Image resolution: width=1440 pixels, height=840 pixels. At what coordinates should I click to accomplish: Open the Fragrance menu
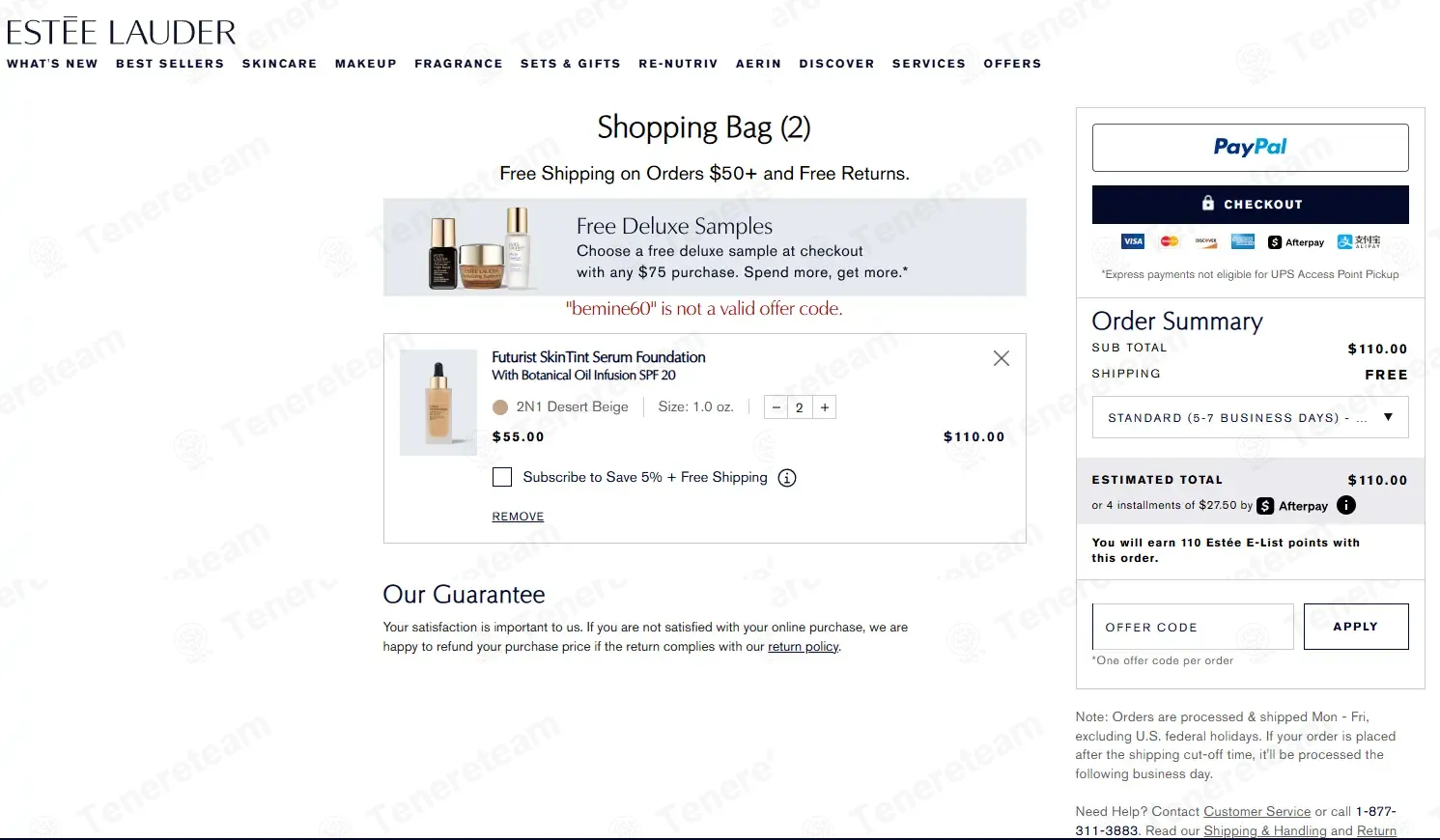[x=459, y=64]
